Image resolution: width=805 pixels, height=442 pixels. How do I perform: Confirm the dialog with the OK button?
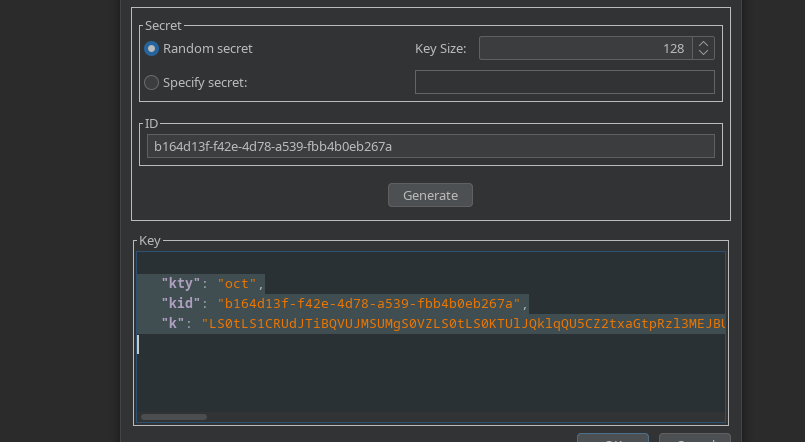pyautogui.click(x=612, y=438)
